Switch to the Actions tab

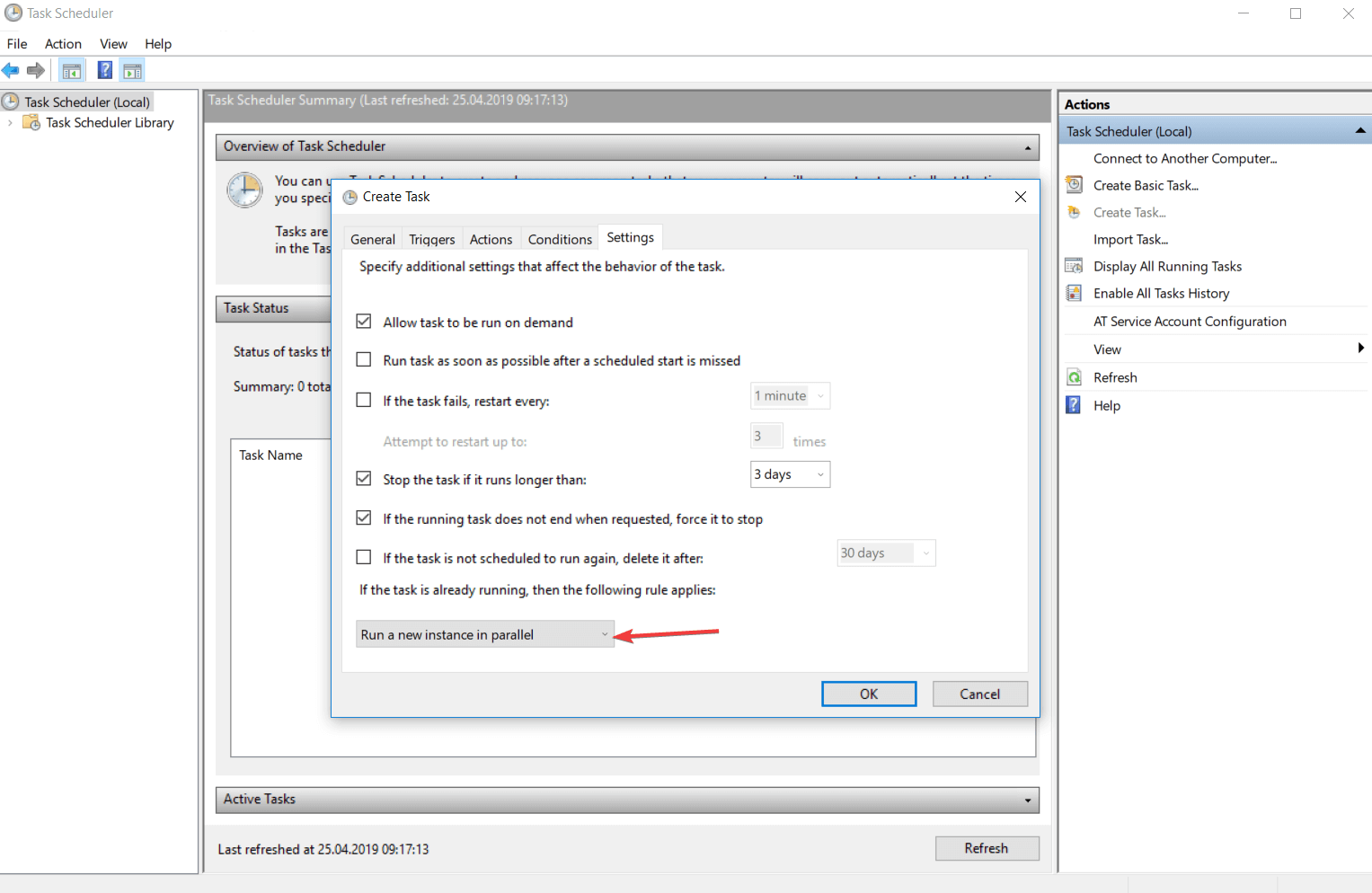[x=491, y=239]
